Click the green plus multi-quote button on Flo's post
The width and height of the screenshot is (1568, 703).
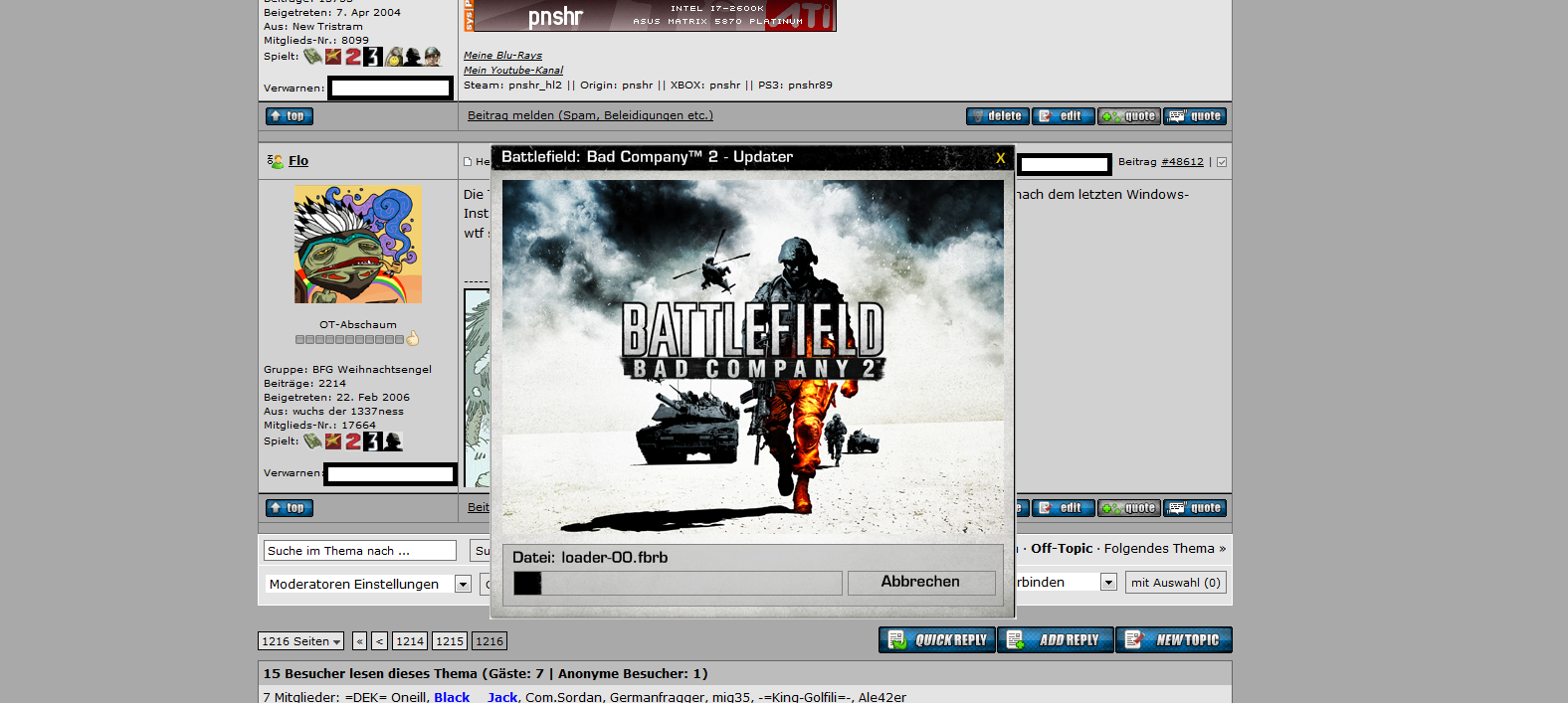coord(1129,508)
